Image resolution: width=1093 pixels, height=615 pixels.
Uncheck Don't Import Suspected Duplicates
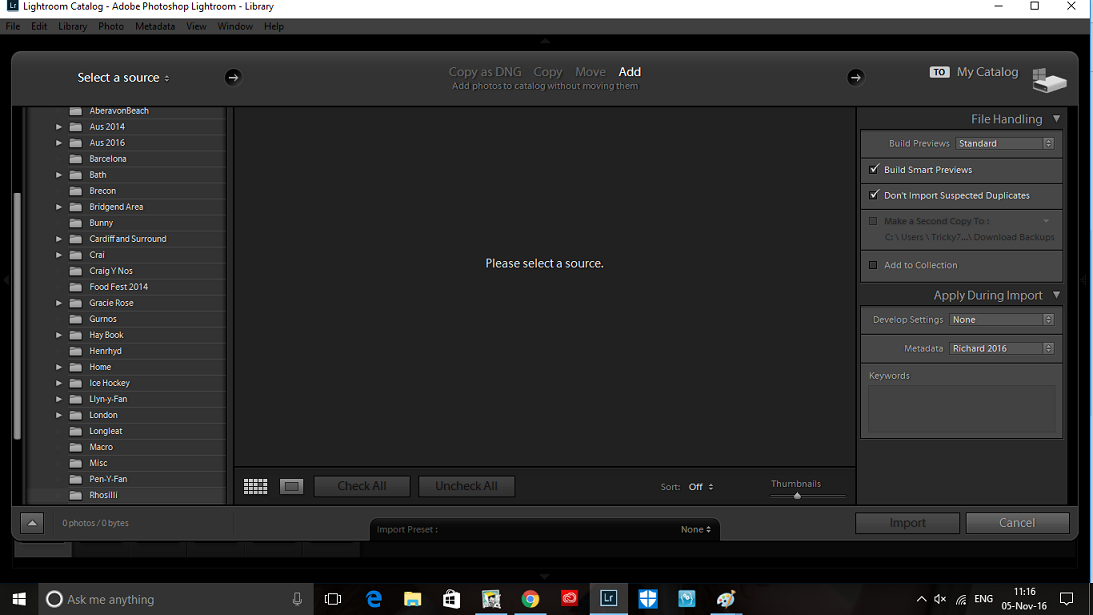pyautogui.click(x=874, y=196)
